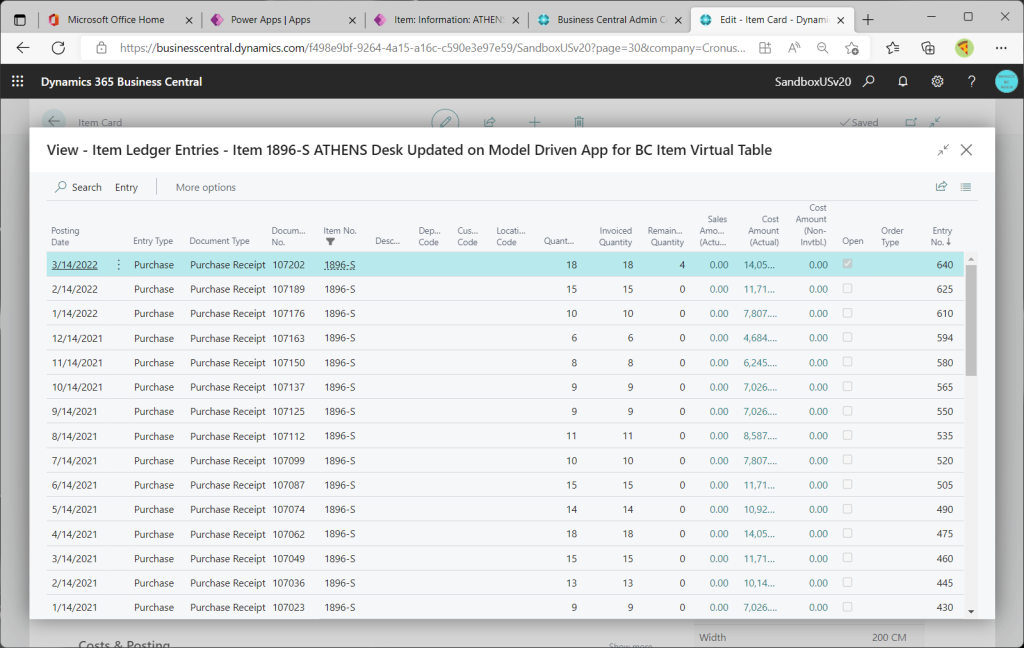Viewport: 1024px width, 648px height.
Task: Open cost amount 14,05... for entry 640
Action: point(759,265)
